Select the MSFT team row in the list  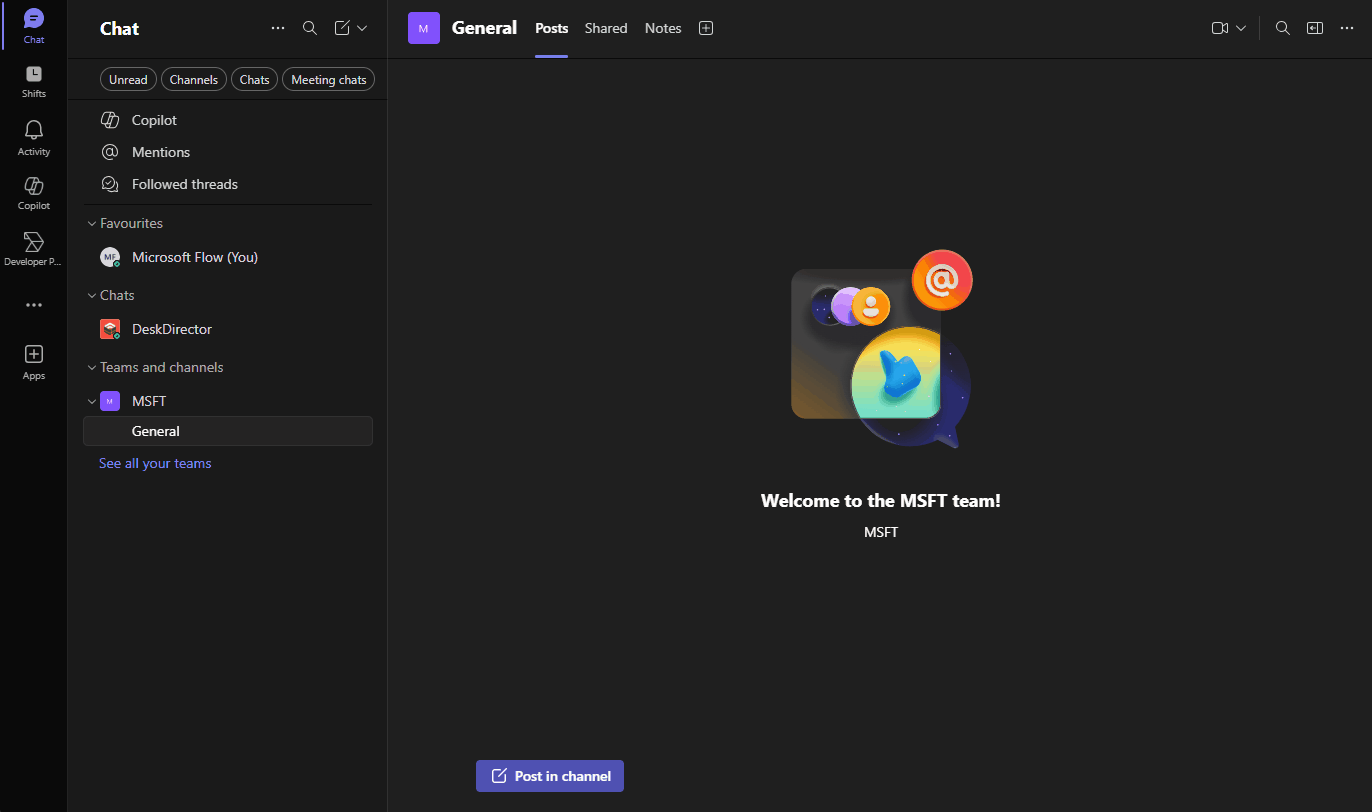228,401
